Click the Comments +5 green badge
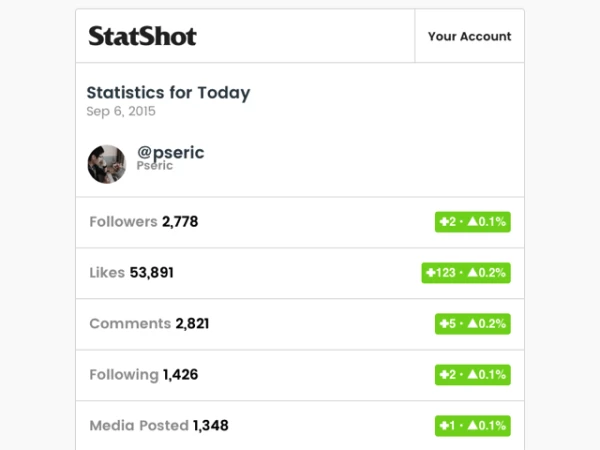600x450 pixels. click(473, 324)
